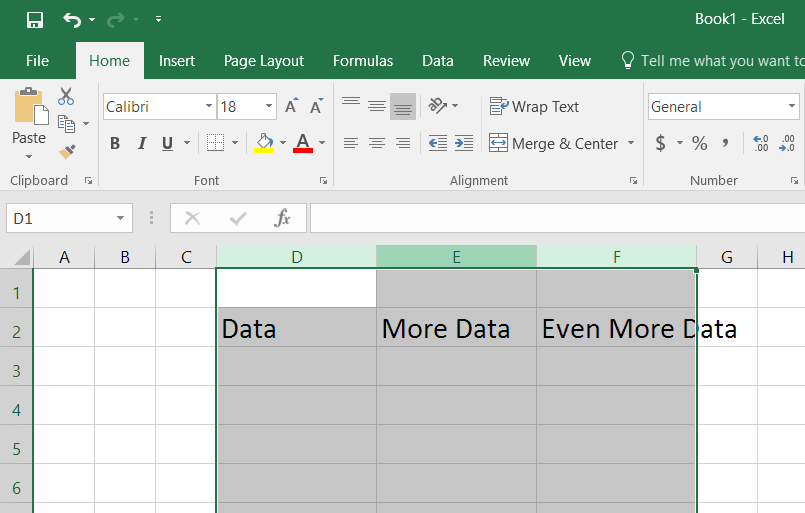805x513 pixels.
Task: Expand the Paste options arrow
Action: 29,156
